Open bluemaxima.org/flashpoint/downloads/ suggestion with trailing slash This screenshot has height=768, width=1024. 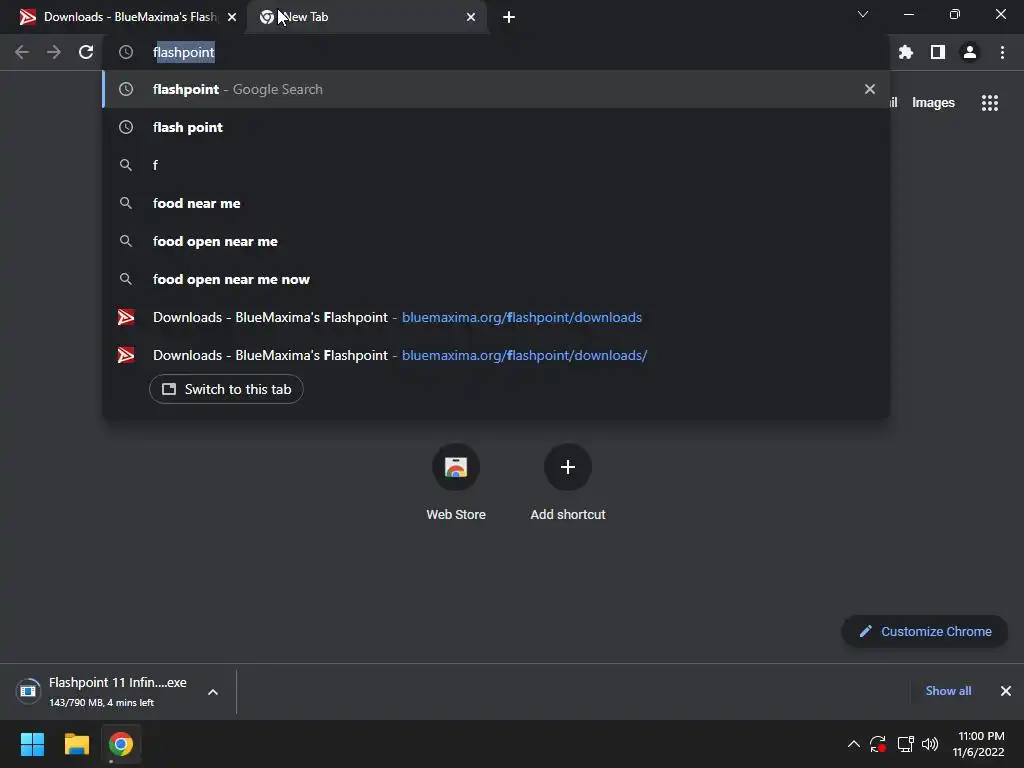pos(496,355)
